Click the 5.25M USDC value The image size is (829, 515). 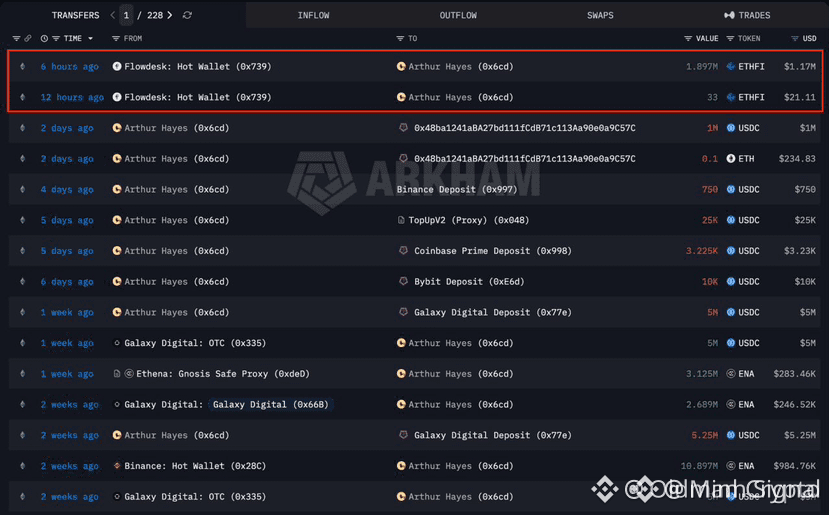[x=705, y=435]
